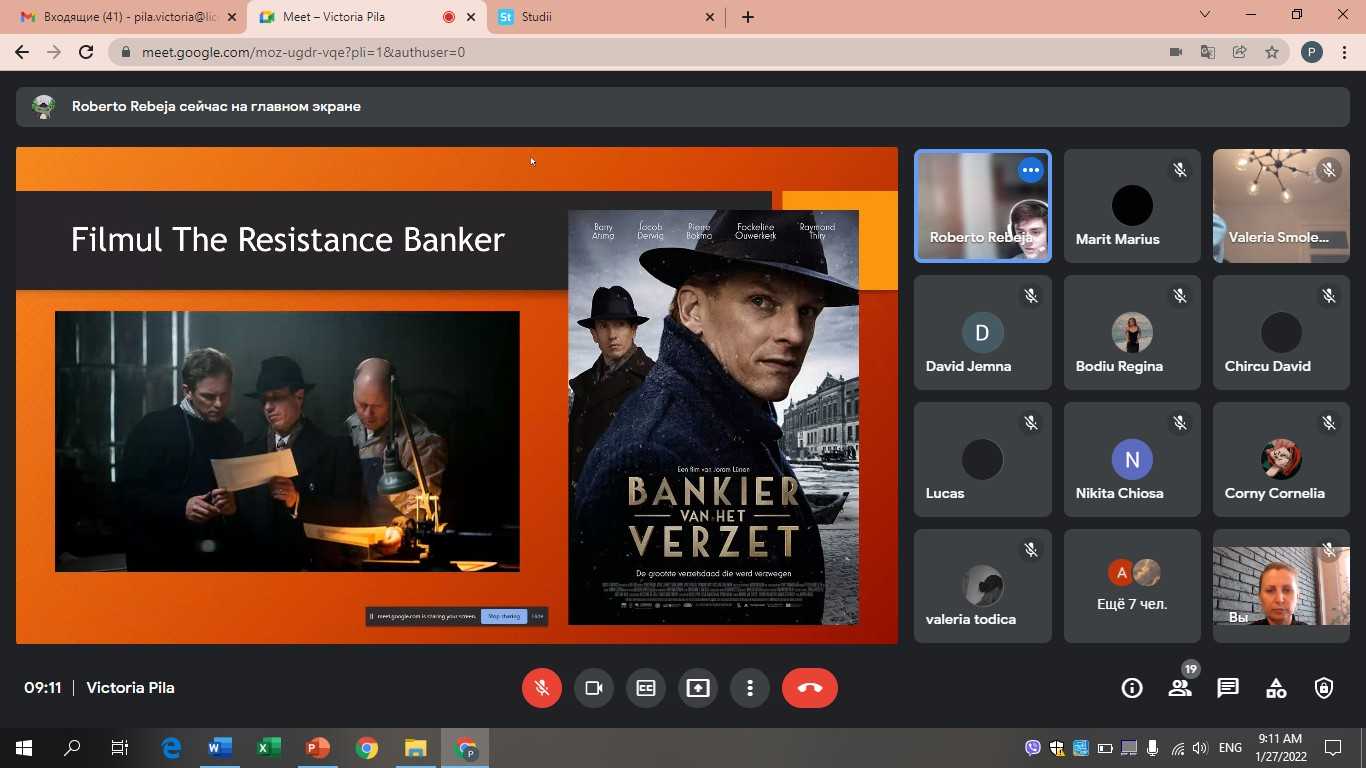
Task: Open the in-call chat panel
Action: pos(1228,688)
